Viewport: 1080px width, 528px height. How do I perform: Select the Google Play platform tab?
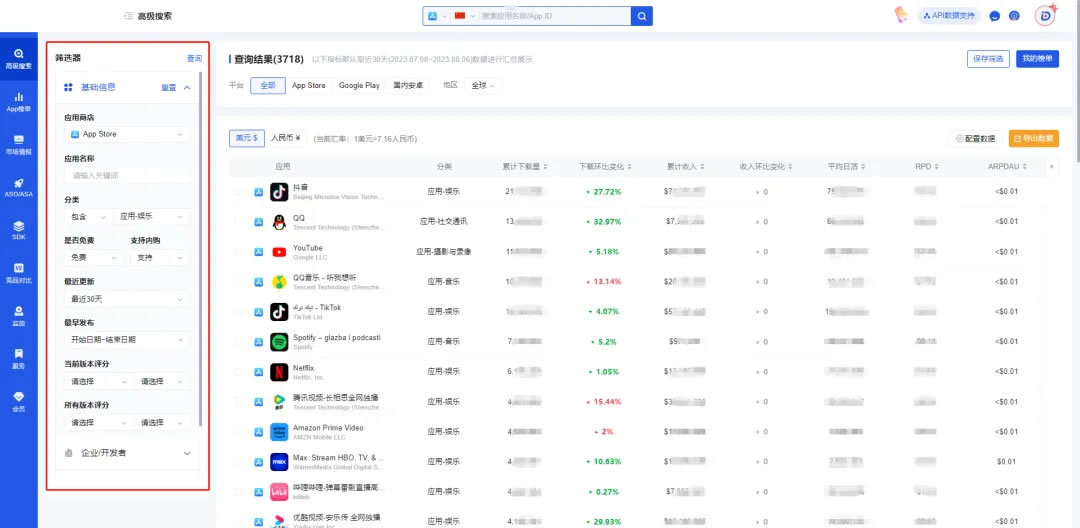pyautogui.click(x=359, y=85)
